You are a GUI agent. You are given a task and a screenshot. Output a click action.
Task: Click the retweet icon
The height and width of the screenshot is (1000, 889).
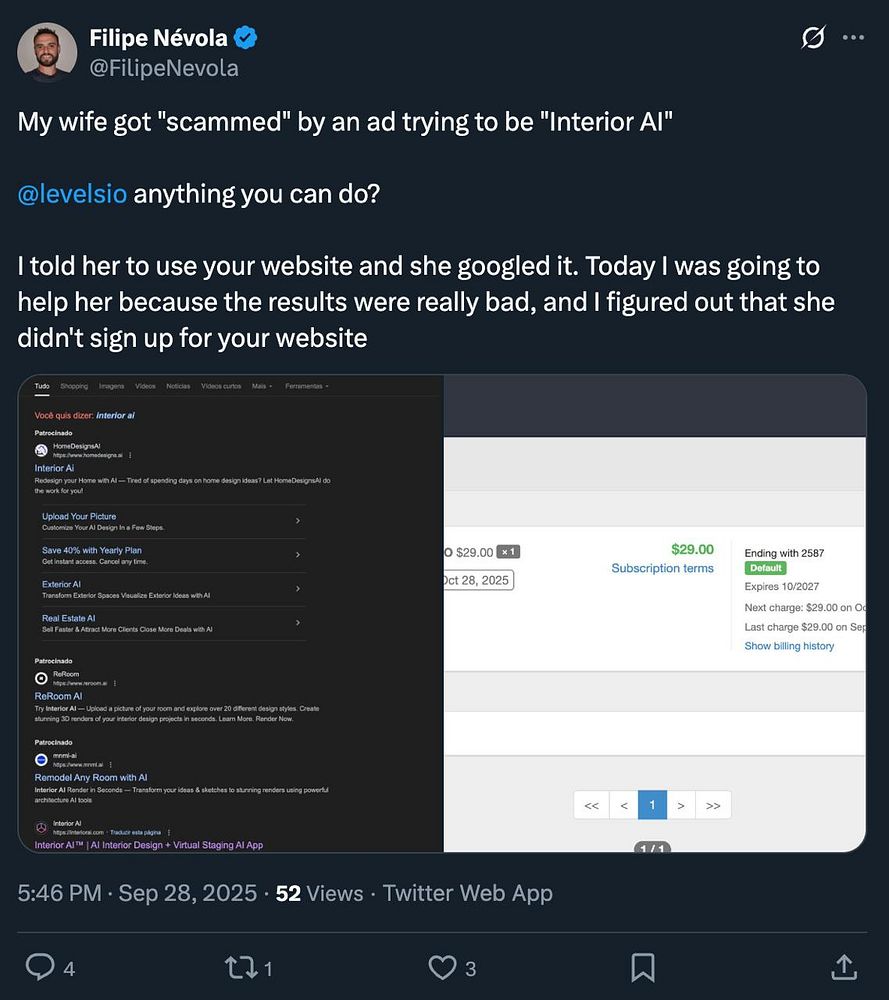click(x=241, y=967)
